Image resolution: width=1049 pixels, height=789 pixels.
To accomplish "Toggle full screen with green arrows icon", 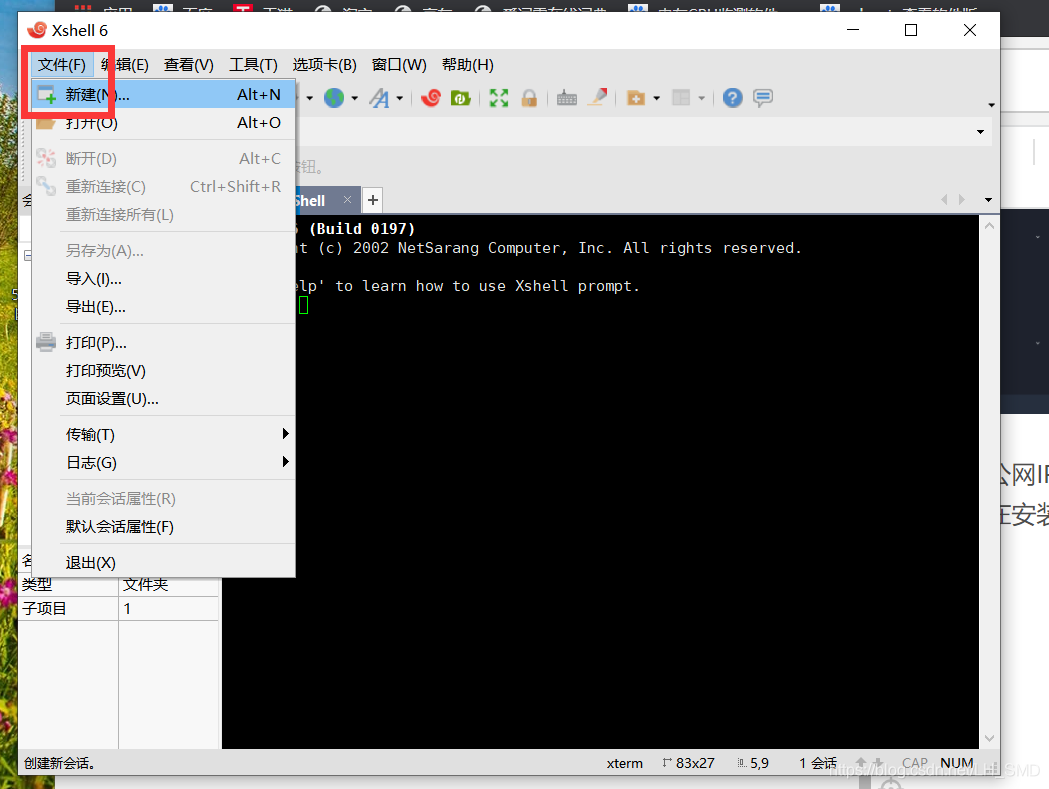I will pyautogui.click(x=498, y=98).
